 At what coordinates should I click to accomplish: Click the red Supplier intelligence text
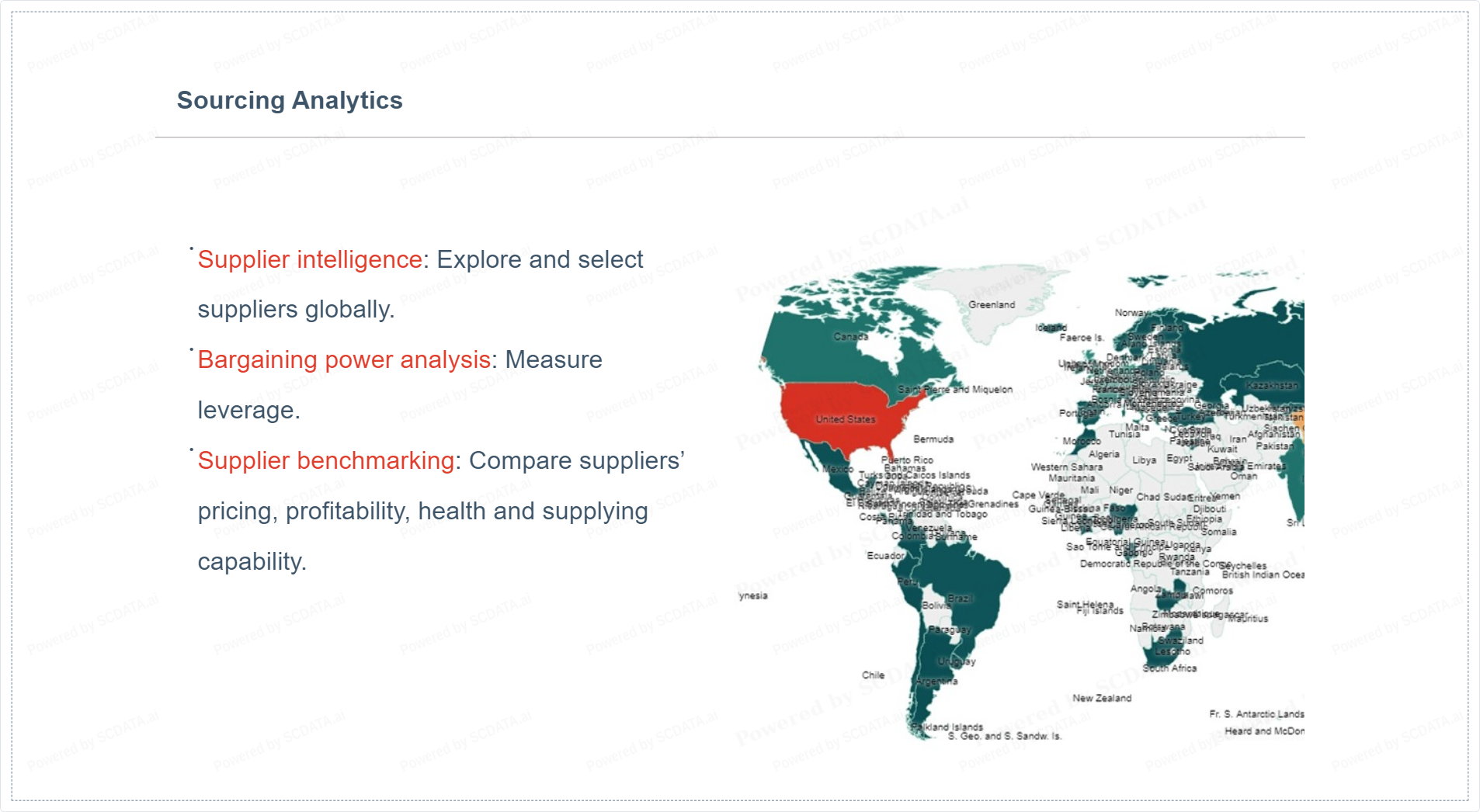310,259
